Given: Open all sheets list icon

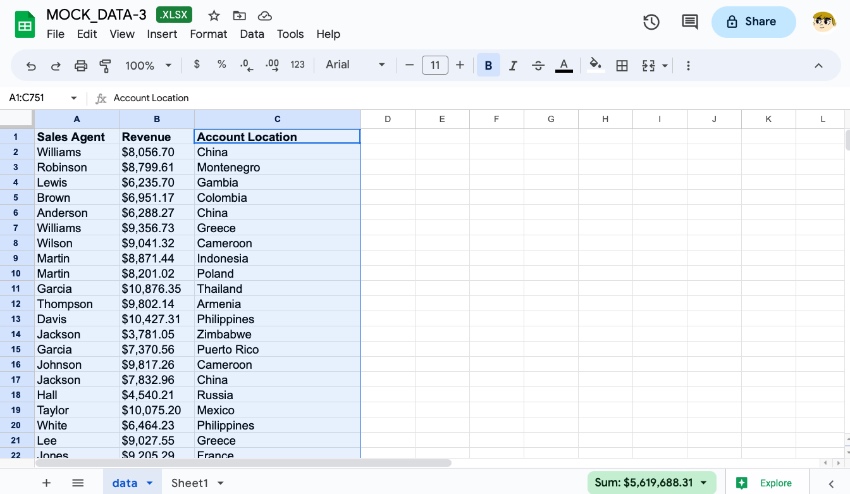Looking at the screenshot, I should tap(78, 483).
